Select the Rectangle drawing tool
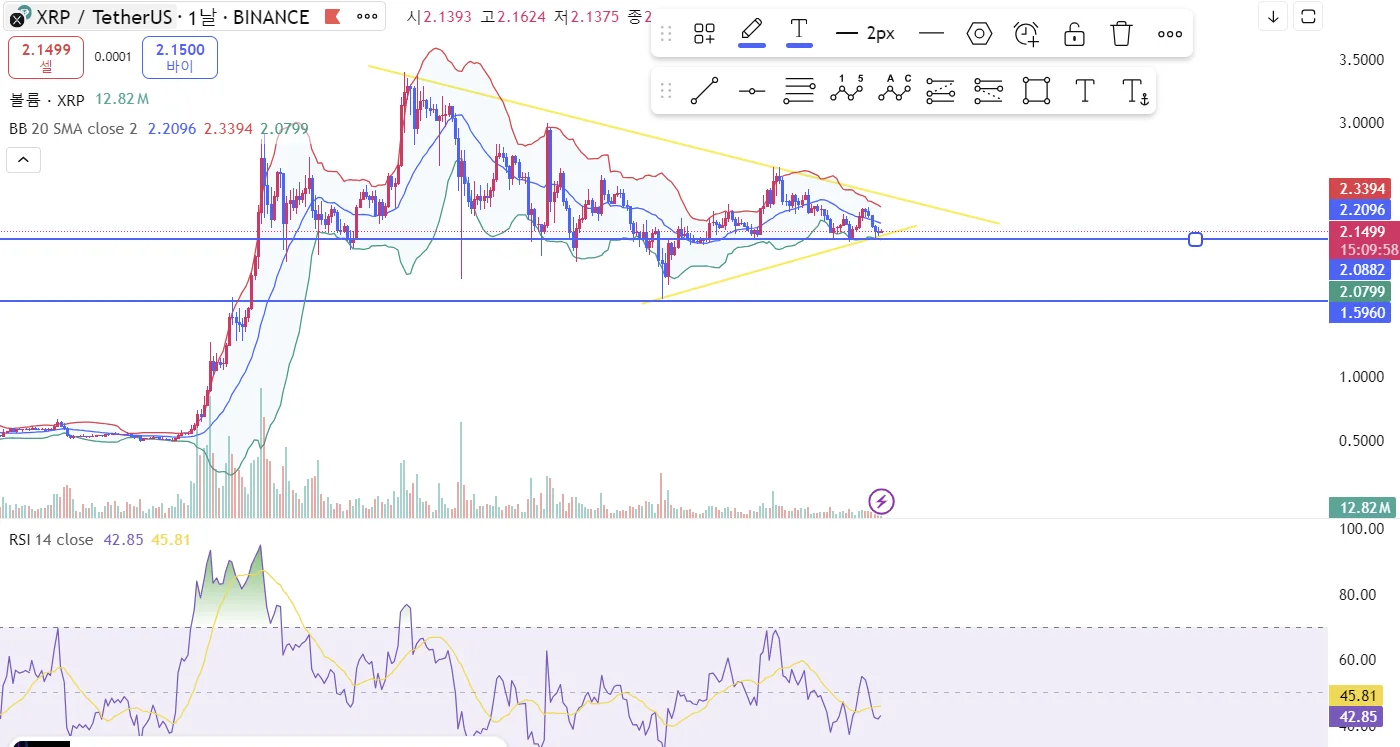1400x747 pixels. [1037, 91]
